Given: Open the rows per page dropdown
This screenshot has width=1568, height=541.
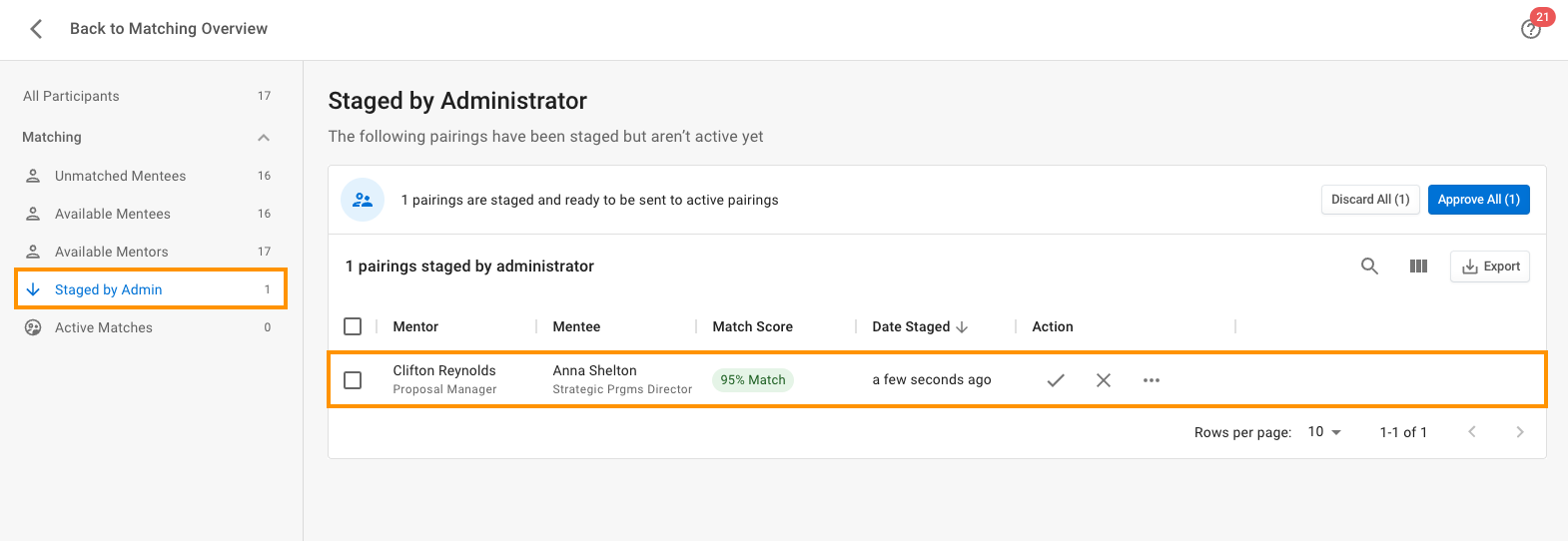Looking at the screenshot, I should click(1325, 432).
